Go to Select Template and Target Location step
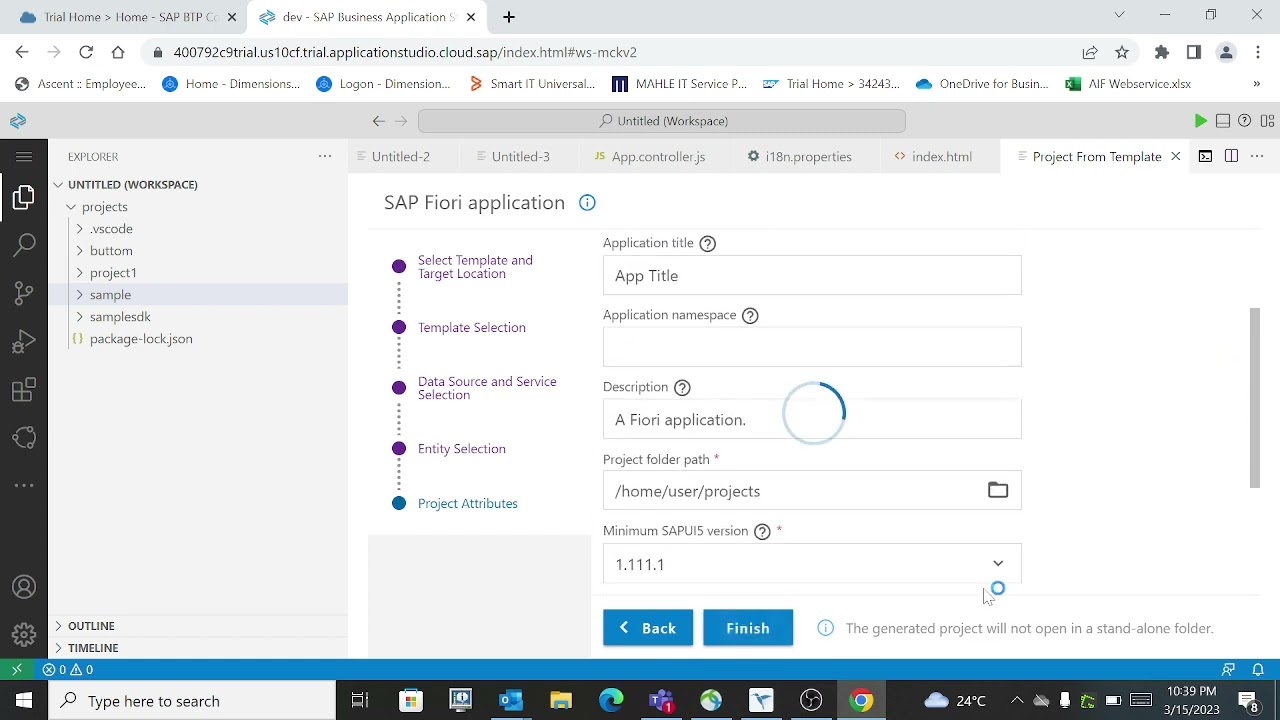 475,267
